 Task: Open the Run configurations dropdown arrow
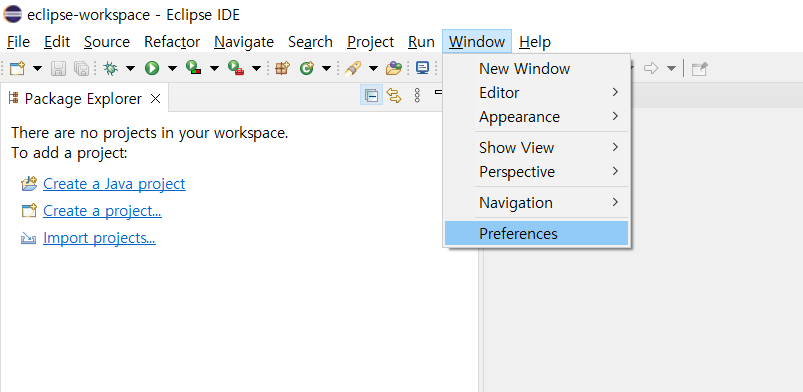tap(172, 69)
